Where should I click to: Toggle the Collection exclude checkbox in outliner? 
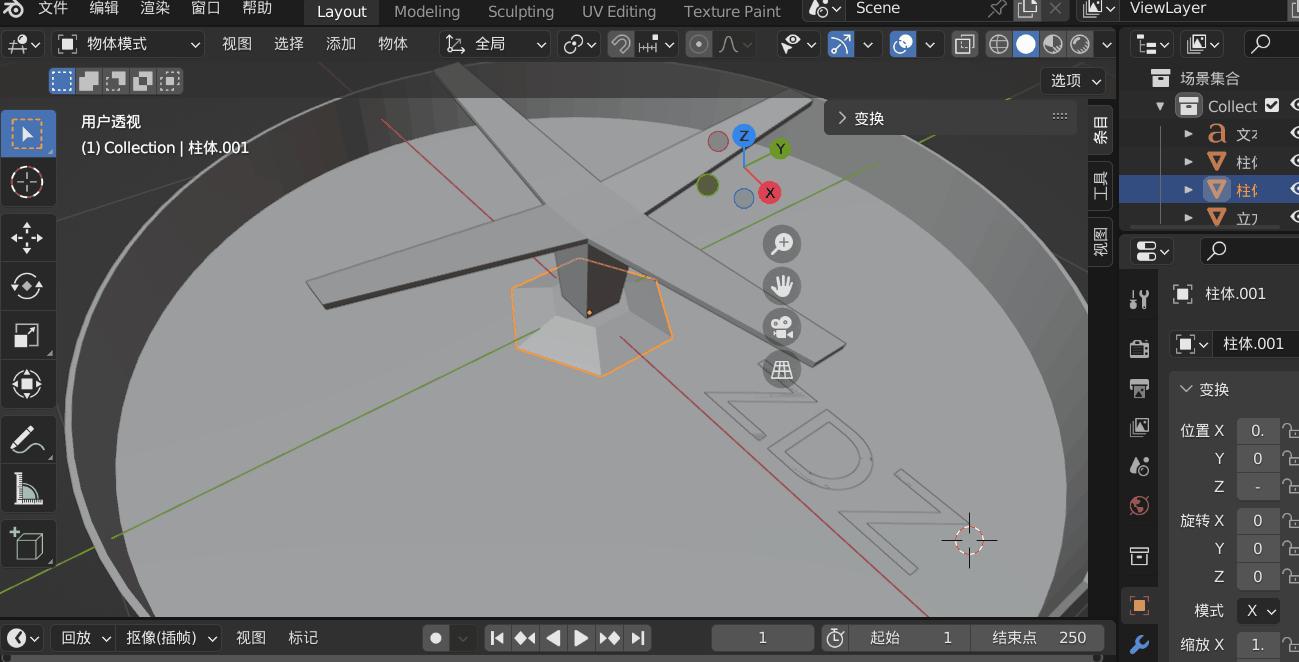(x=1272, y=106)
